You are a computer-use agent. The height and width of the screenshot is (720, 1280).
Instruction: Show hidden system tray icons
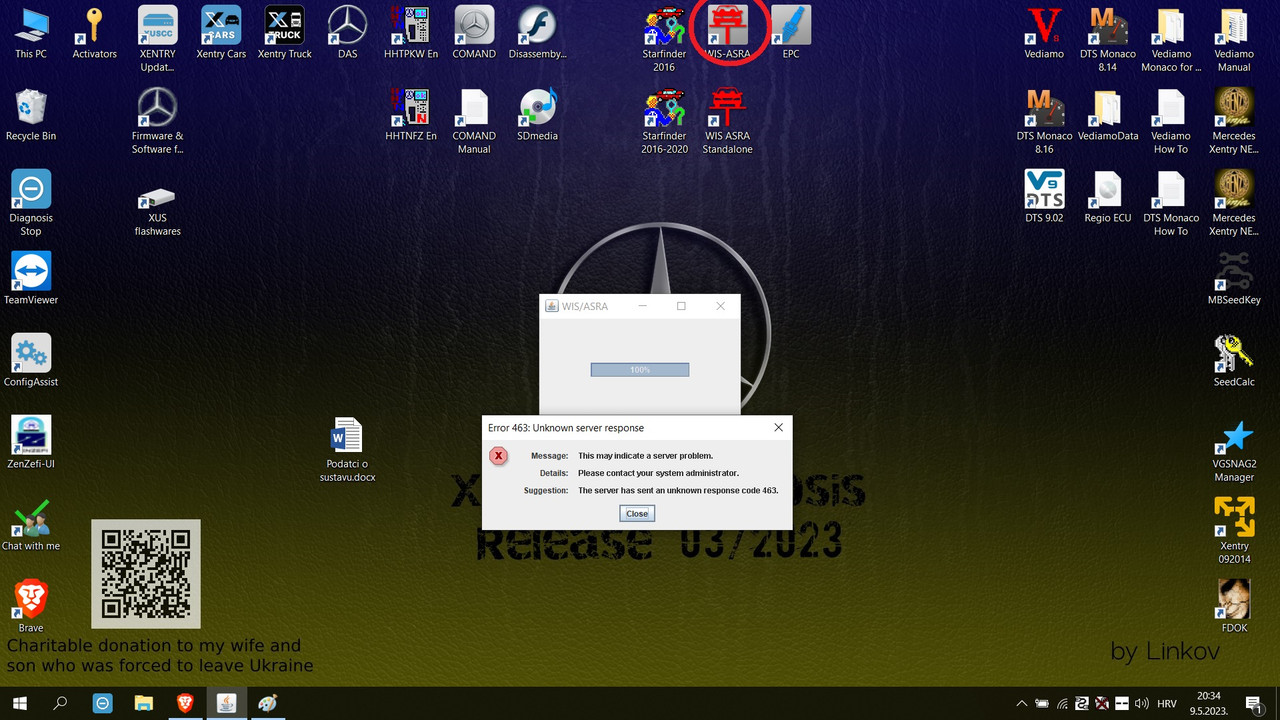1021,704
